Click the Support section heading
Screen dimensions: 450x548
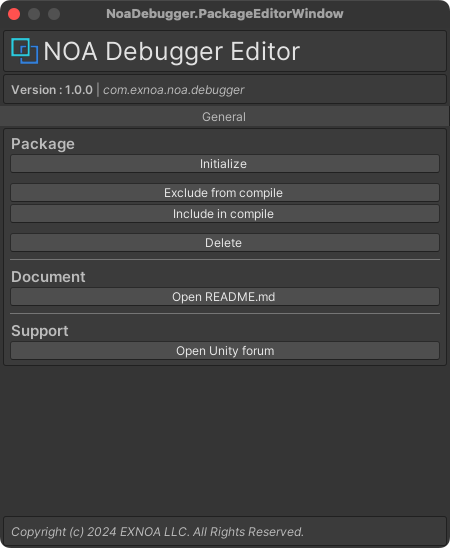tap(40, 331)
